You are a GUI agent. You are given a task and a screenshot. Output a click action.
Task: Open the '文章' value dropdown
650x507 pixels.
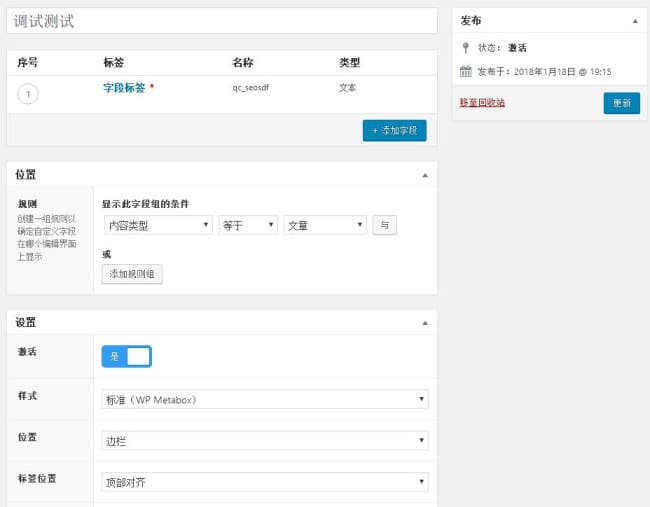point(325,225)
